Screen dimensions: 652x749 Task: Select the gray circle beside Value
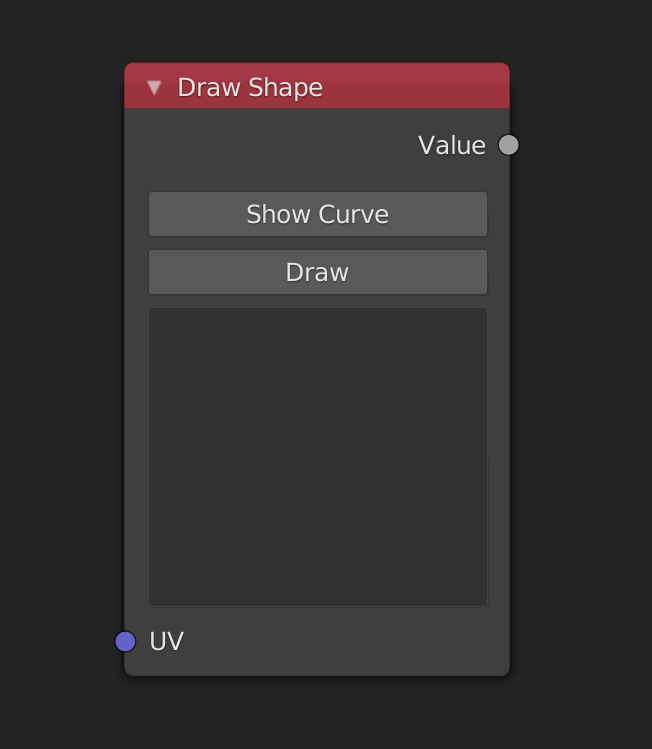[508, 145]
